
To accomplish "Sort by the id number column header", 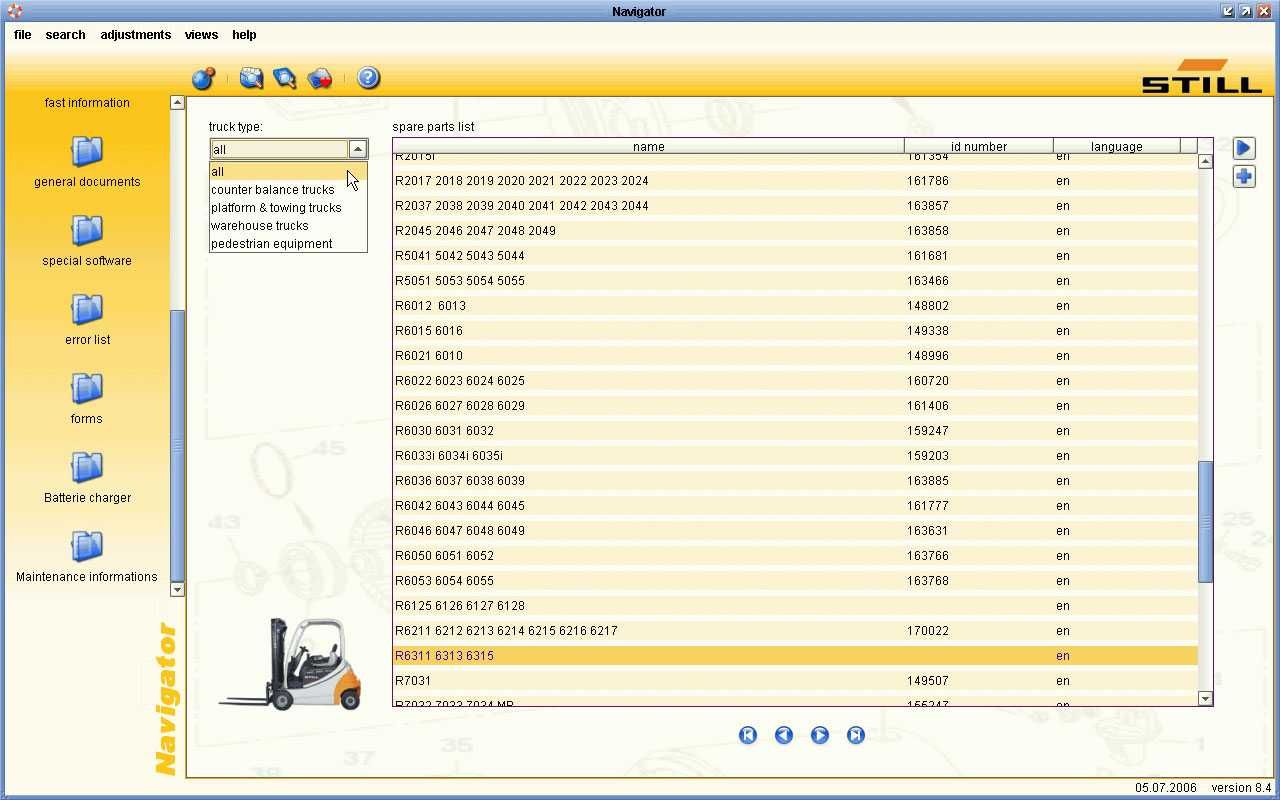I will tap(978, 146).
